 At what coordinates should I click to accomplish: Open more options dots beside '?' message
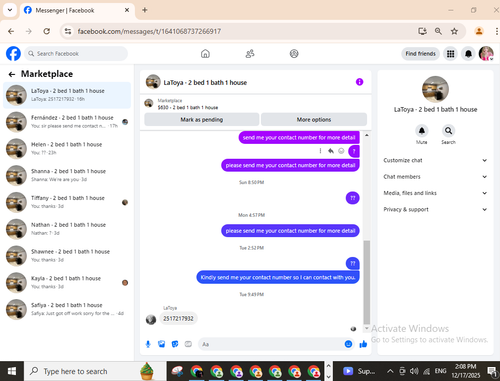[320, 151]
